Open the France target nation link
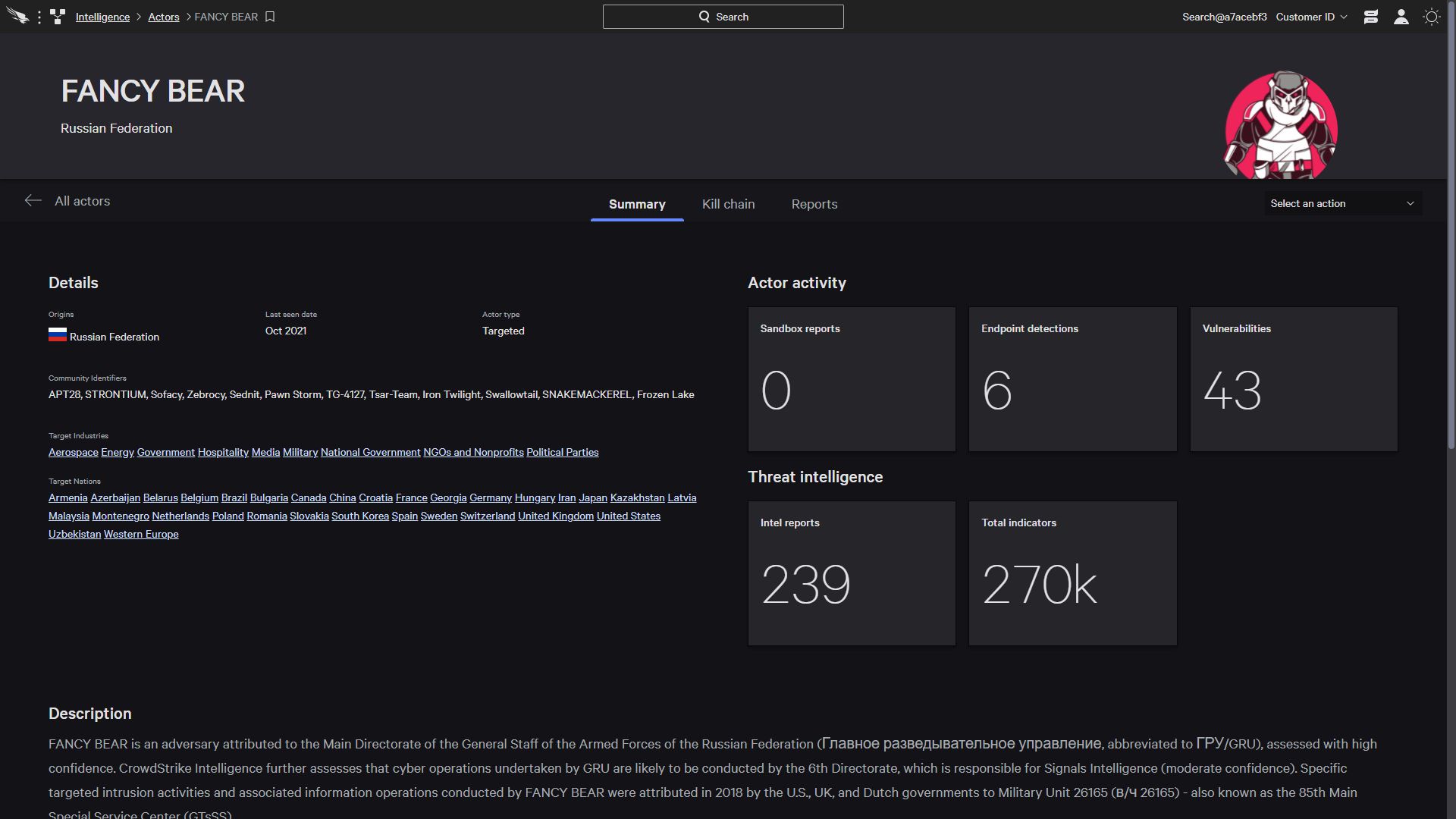 tap(412, 497)
